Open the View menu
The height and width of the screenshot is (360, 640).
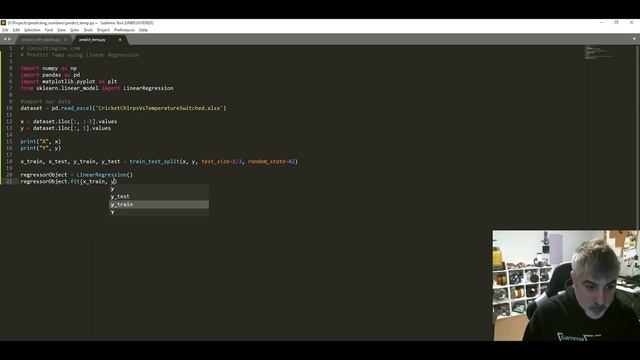pyautogui.click(x=61, y=30)
